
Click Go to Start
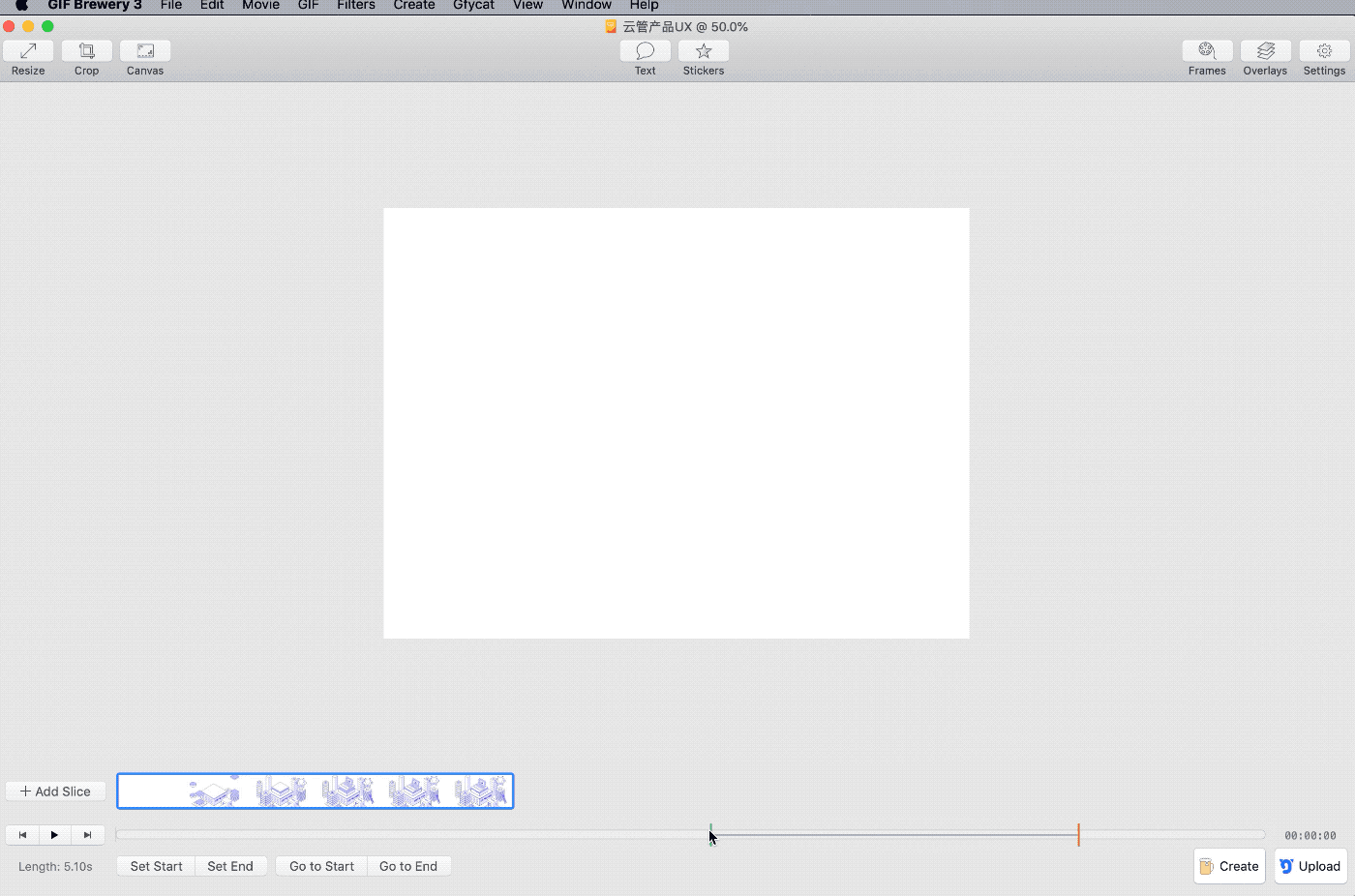(322, 866)
